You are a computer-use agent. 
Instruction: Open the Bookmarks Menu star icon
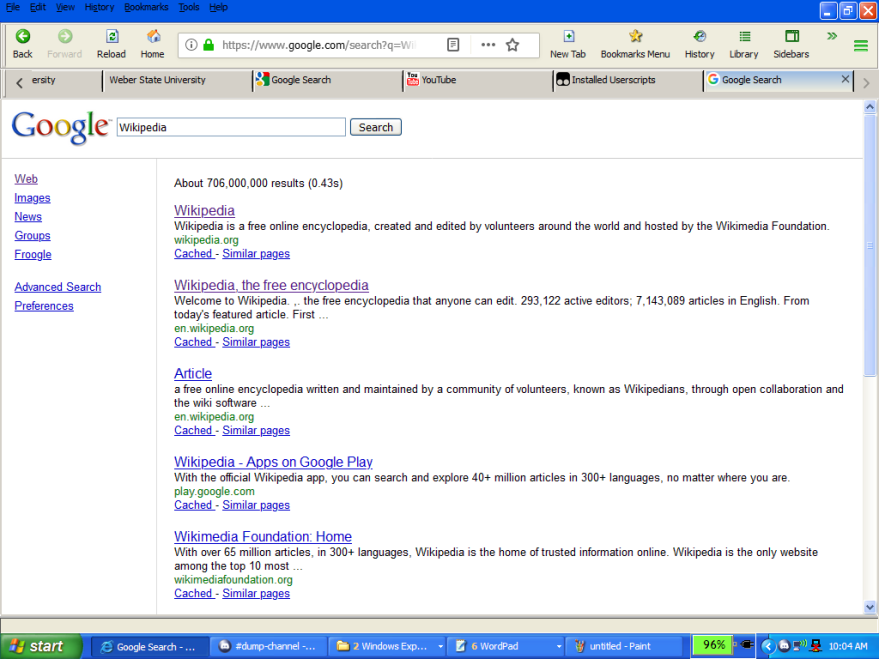[x=635, y=36]
